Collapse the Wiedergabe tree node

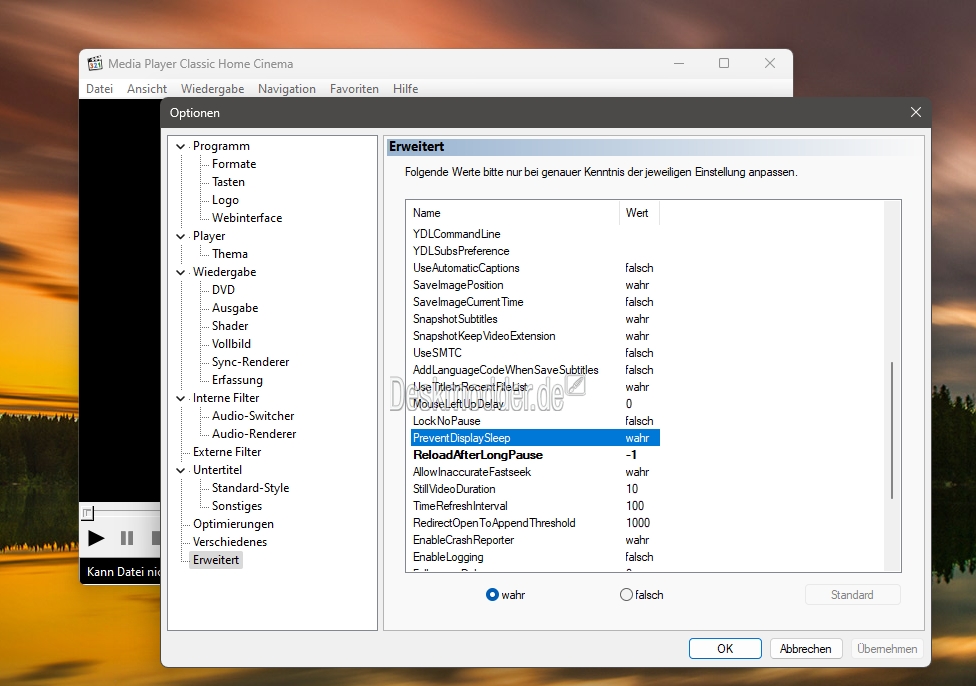click(181, 272)
